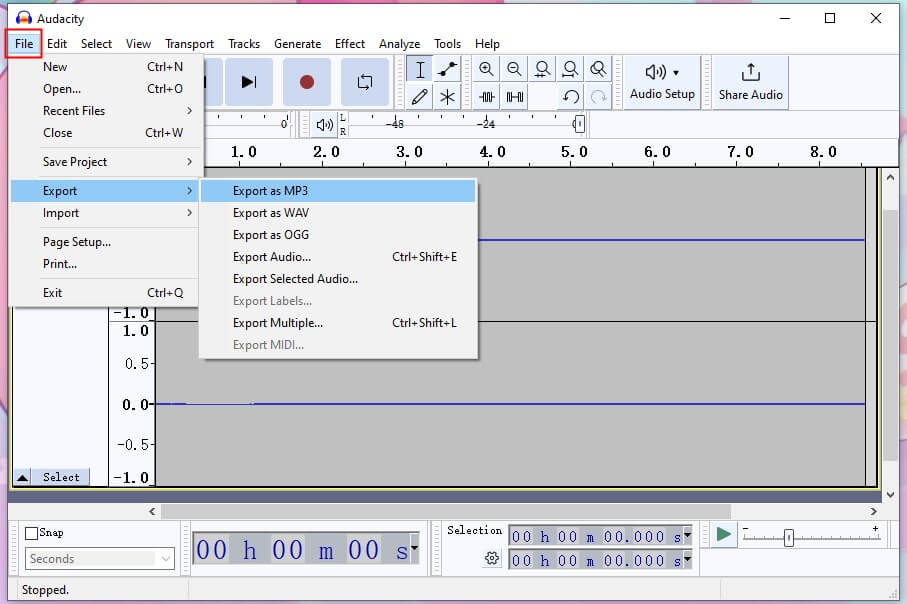Click the Trim audio outside selection icon
The width and height of the screenshot is (907, 604).
point(486,97)
